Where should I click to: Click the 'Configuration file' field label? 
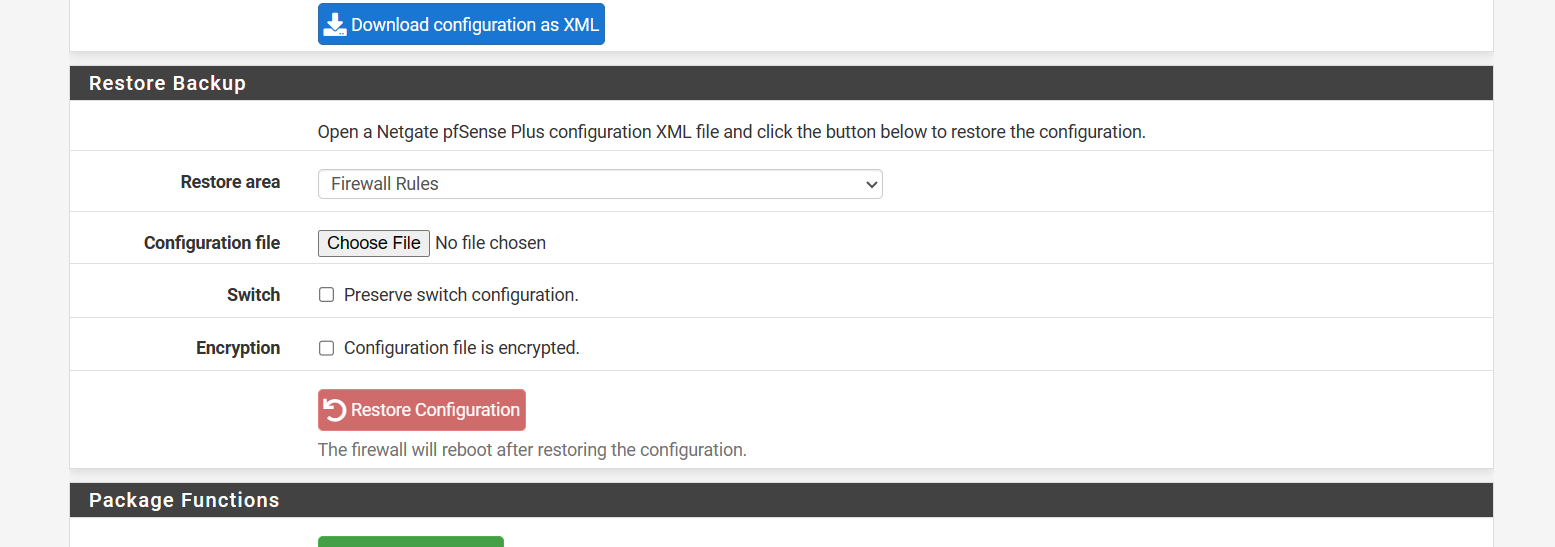point(212,243)
